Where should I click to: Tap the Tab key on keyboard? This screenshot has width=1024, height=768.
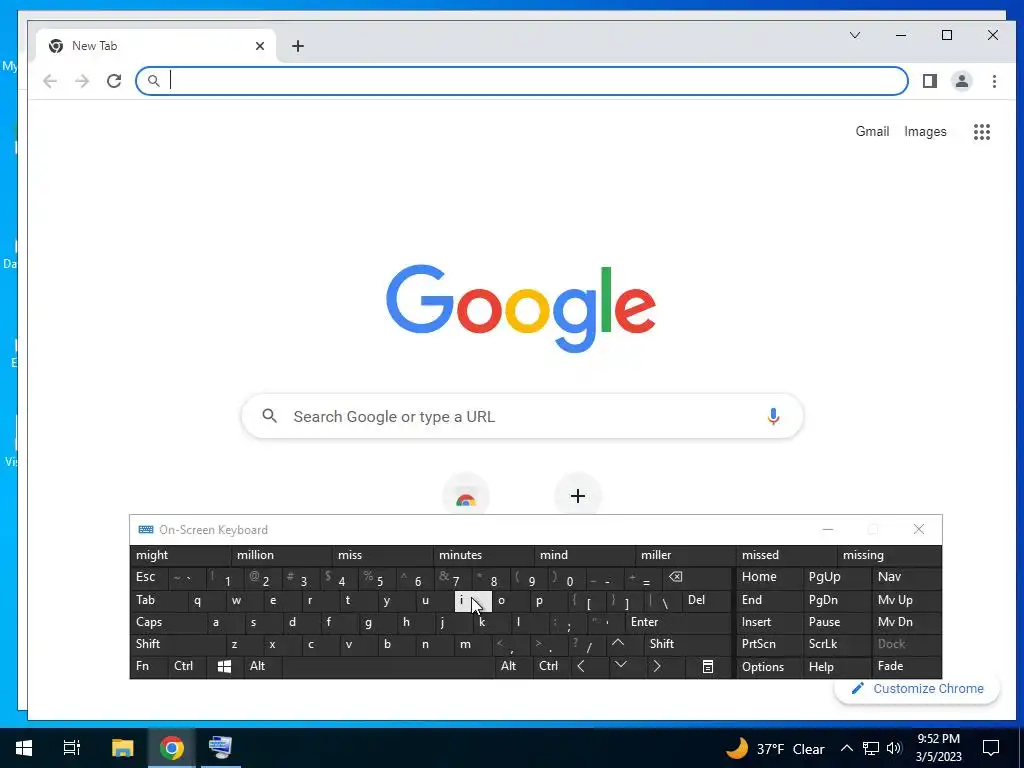[x=158, y=600]
